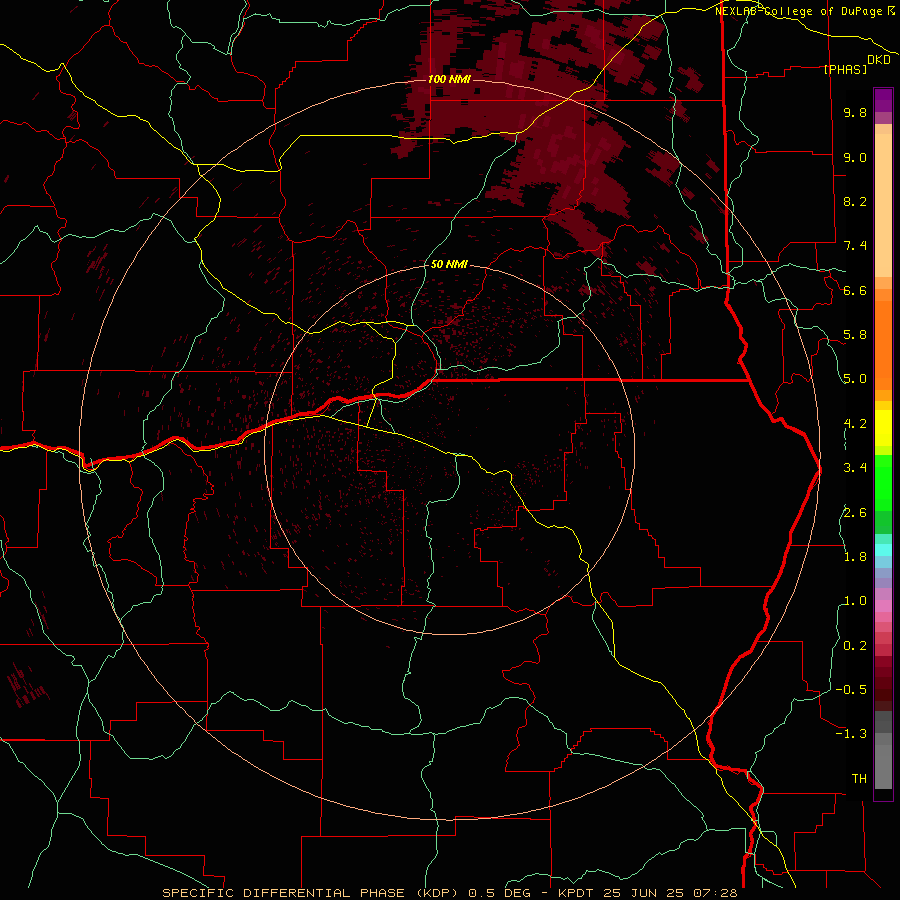Select the 6.6 legend value
900x900 pixels.
[x=855, y=290]
